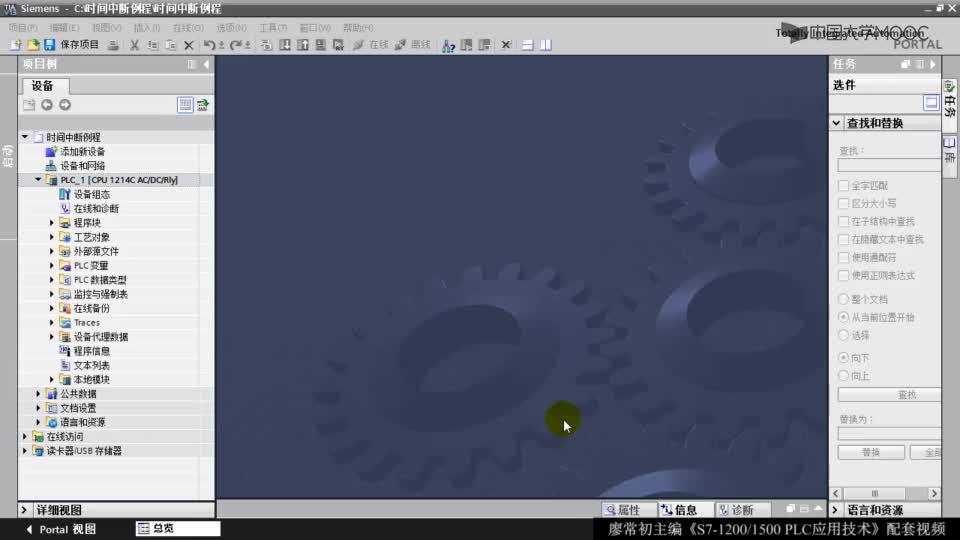Enable the 区分大小写 checkbox

point(844,203)
